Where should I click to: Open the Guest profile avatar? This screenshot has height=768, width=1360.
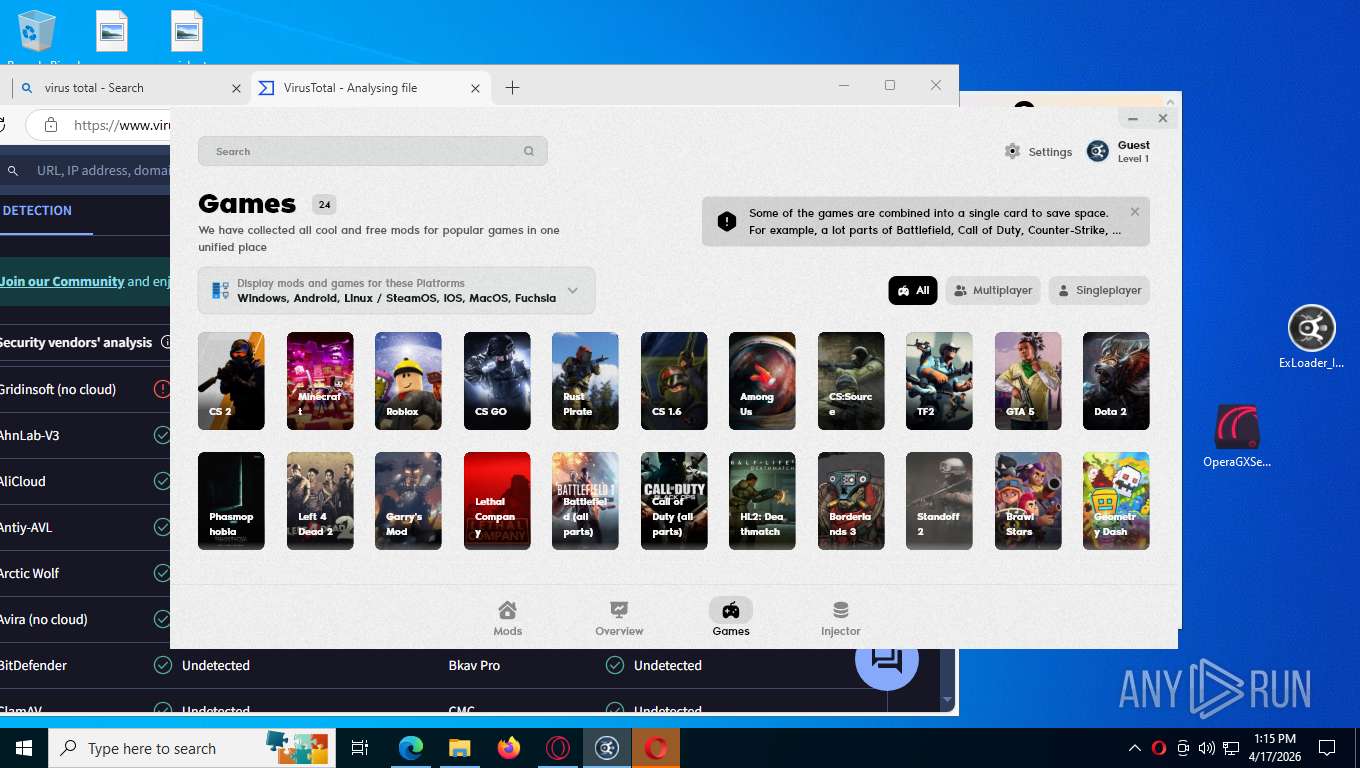coord(1098,151)
